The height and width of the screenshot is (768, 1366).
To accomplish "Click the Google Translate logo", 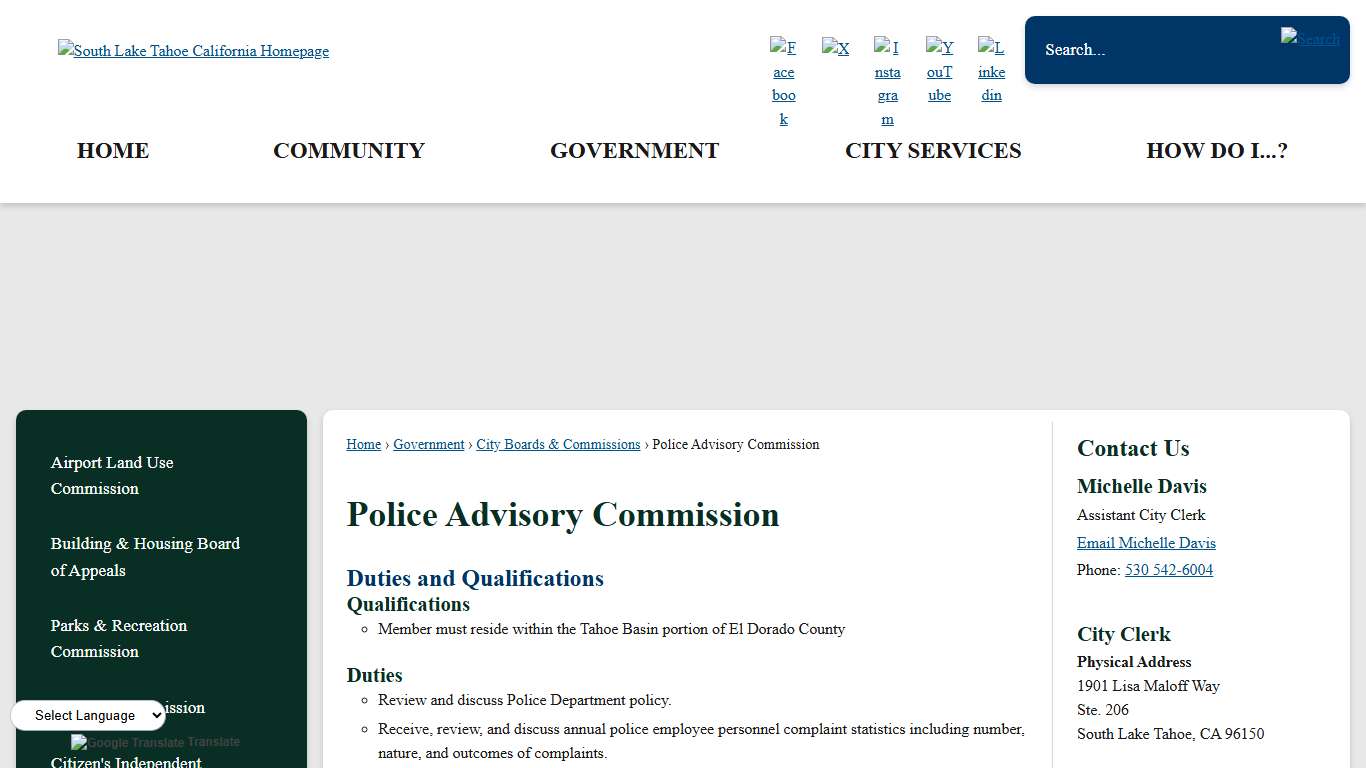I will pos(155,742).
